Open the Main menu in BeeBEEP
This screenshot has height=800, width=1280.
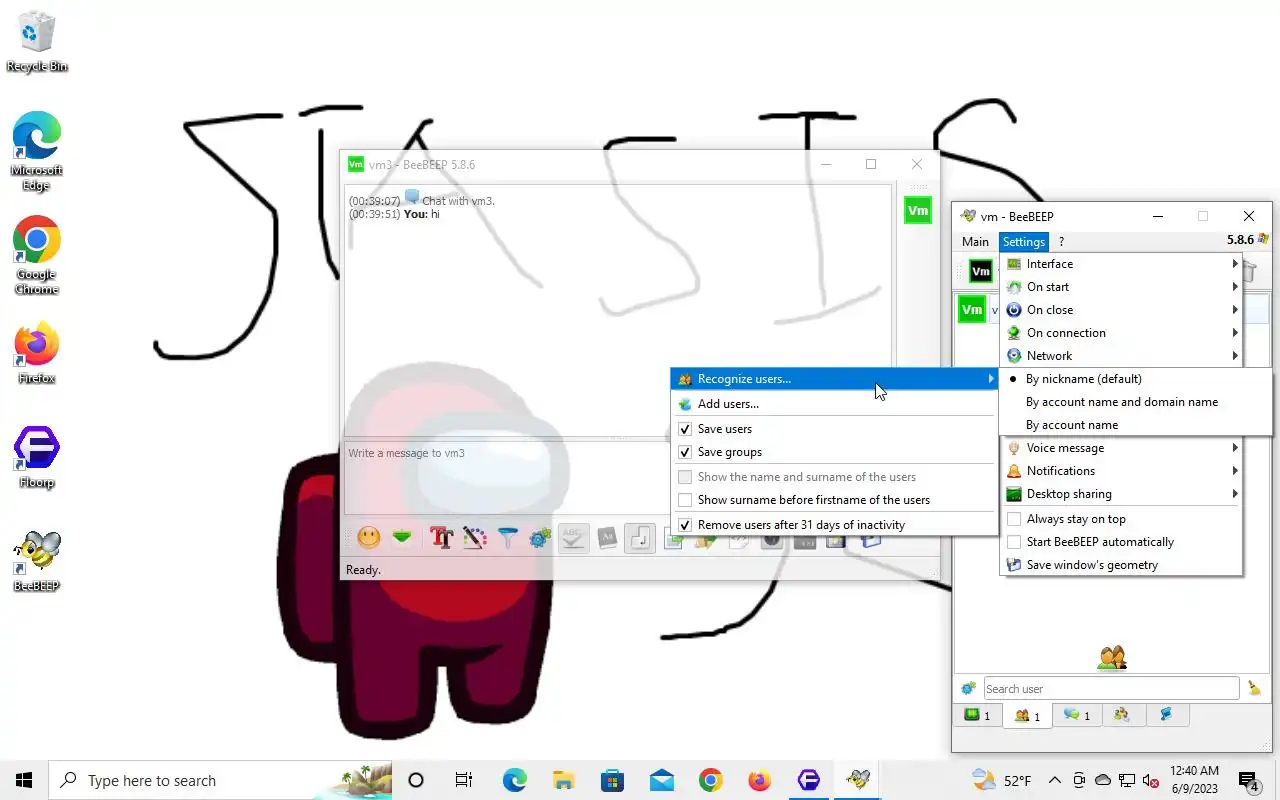[975, 241]
